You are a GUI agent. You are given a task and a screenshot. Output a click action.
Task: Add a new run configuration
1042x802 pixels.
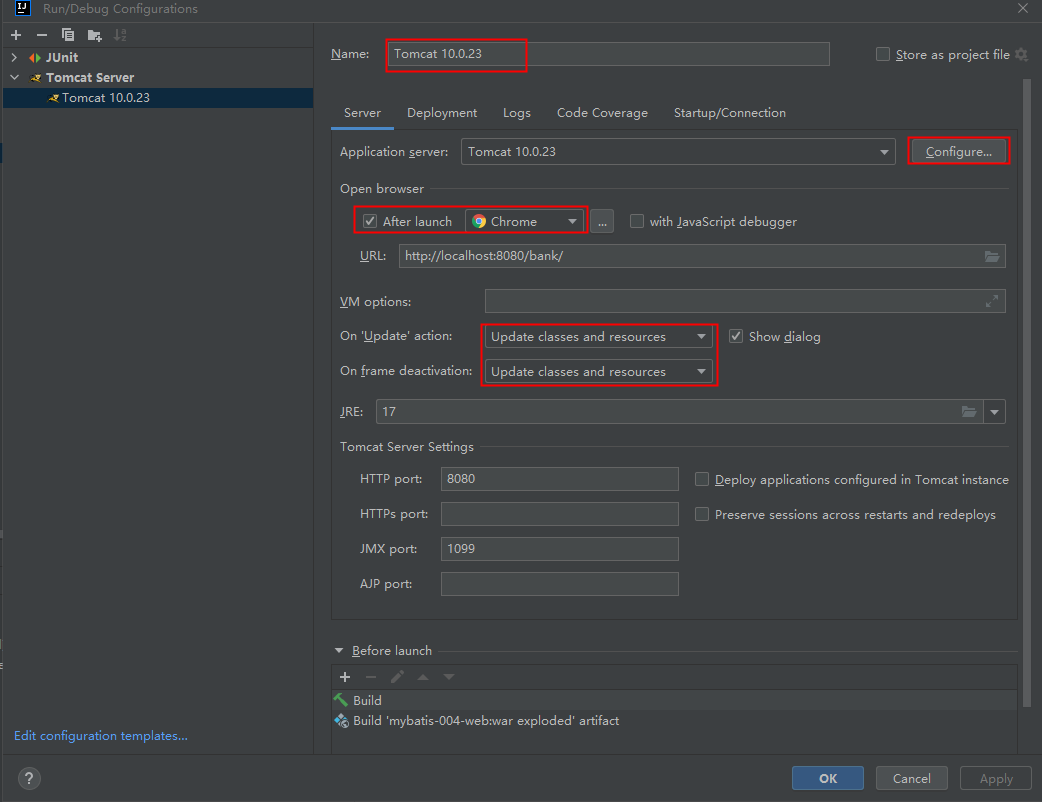click(17, 35)
